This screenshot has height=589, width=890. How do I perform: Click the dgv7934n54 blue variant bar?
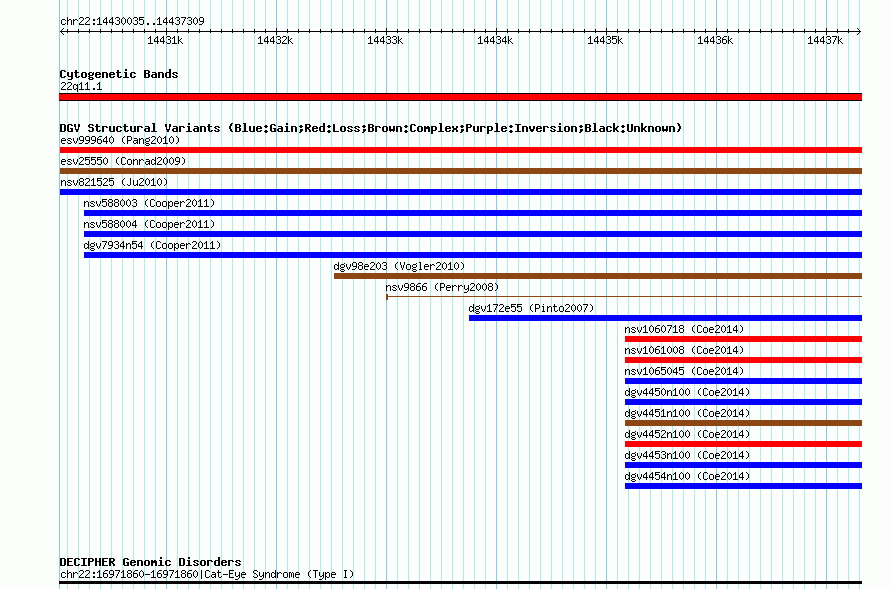pos(473,255)
